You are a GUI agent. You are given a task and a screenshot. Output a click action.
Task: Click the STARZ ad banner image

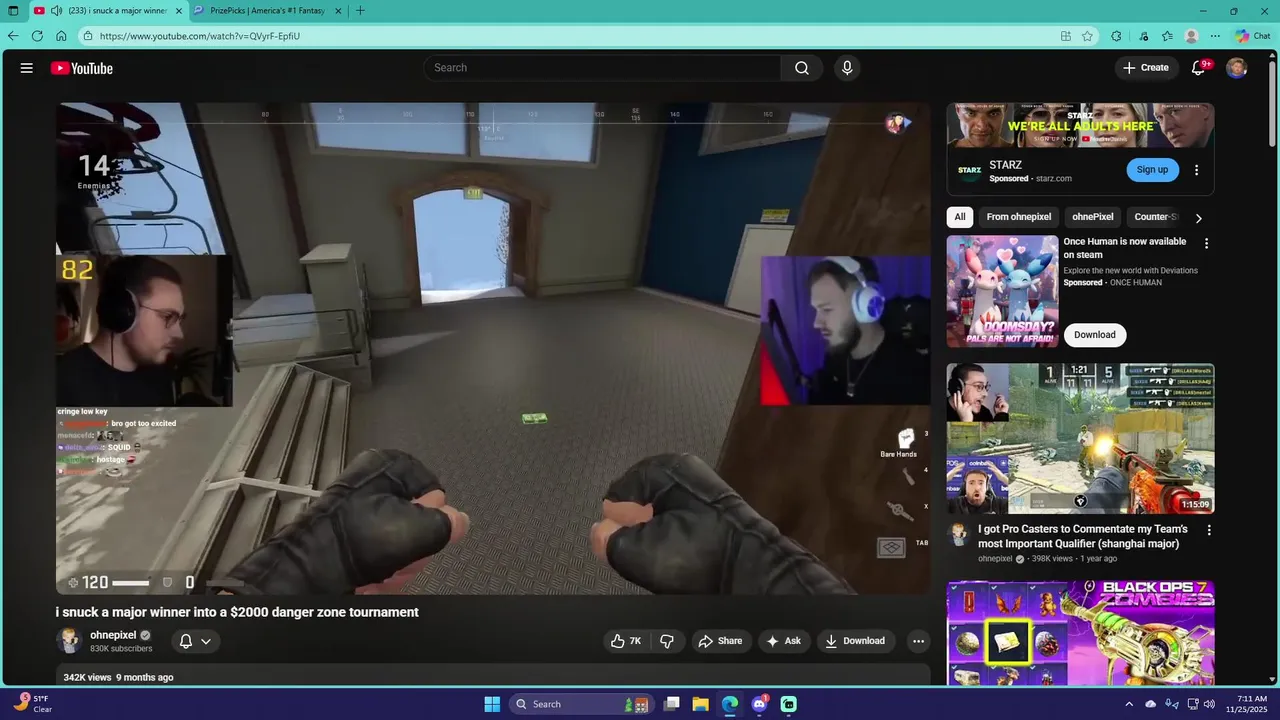[x=1080, y=125]
